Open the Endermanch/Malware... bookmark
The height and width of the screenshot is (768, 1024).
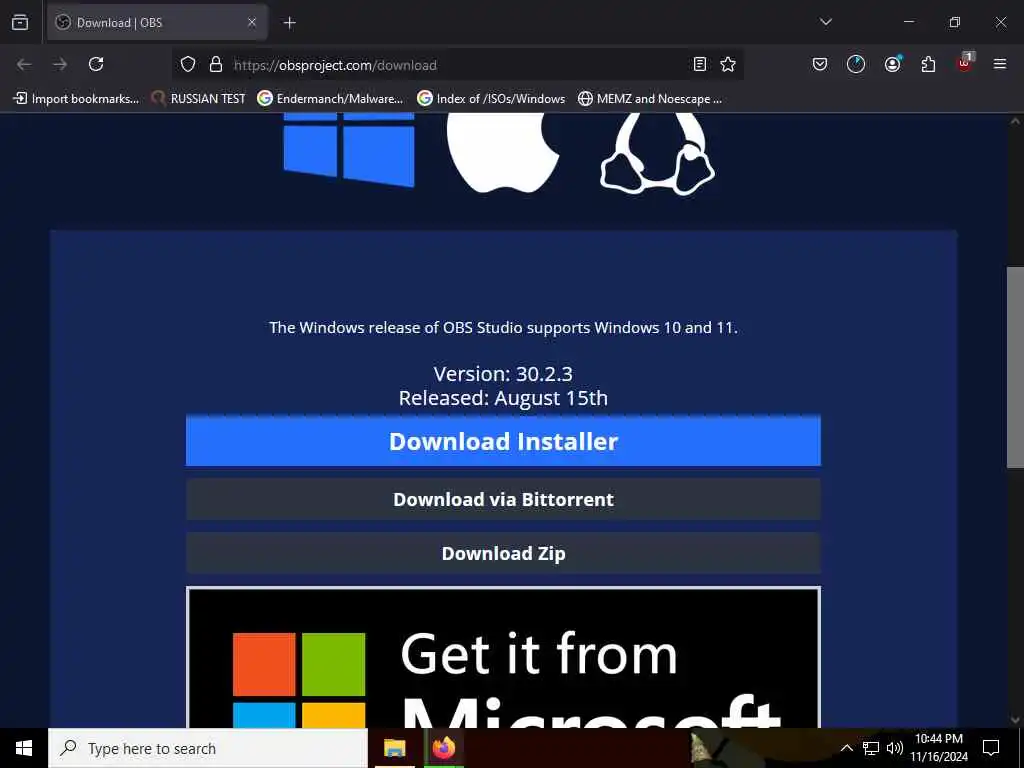(x=330, y=99)
